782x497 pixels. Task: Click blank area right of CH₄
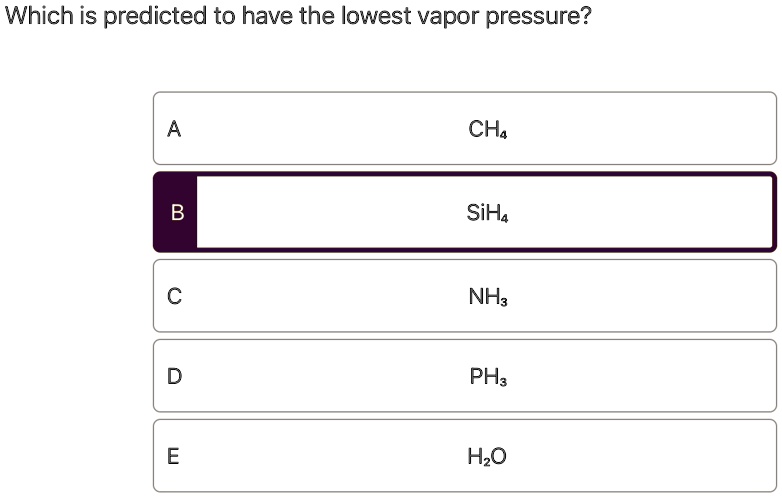[641, 129]
